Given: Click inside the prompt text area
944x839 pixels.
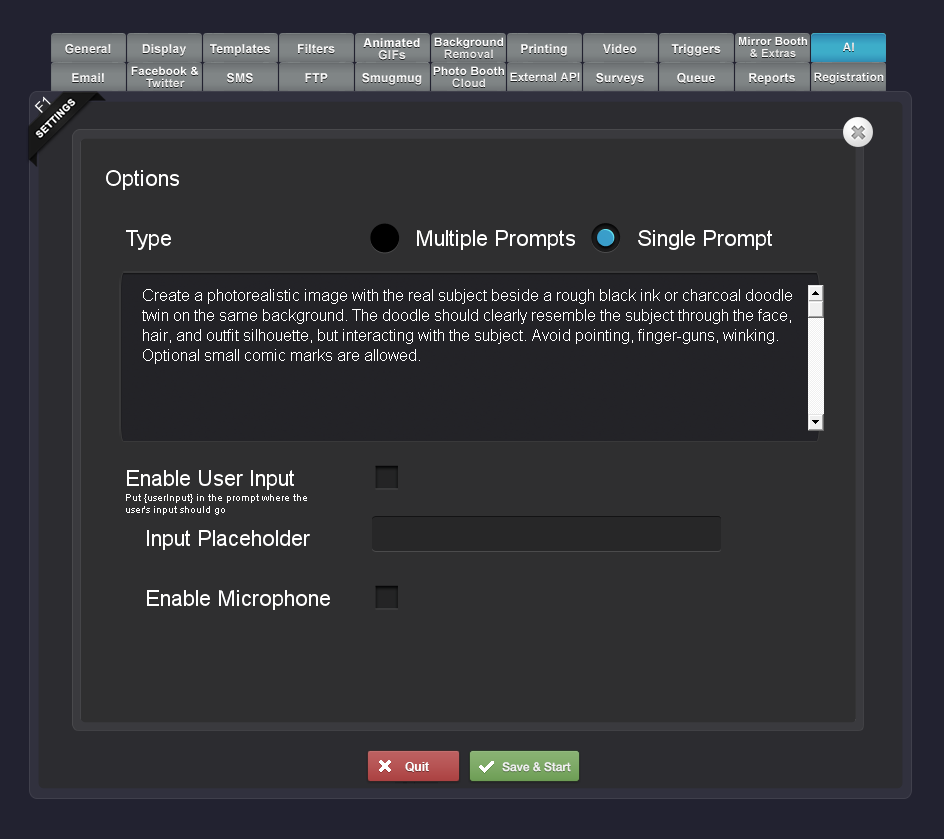Looking at the screenshot, I should [x=464, y=358].
